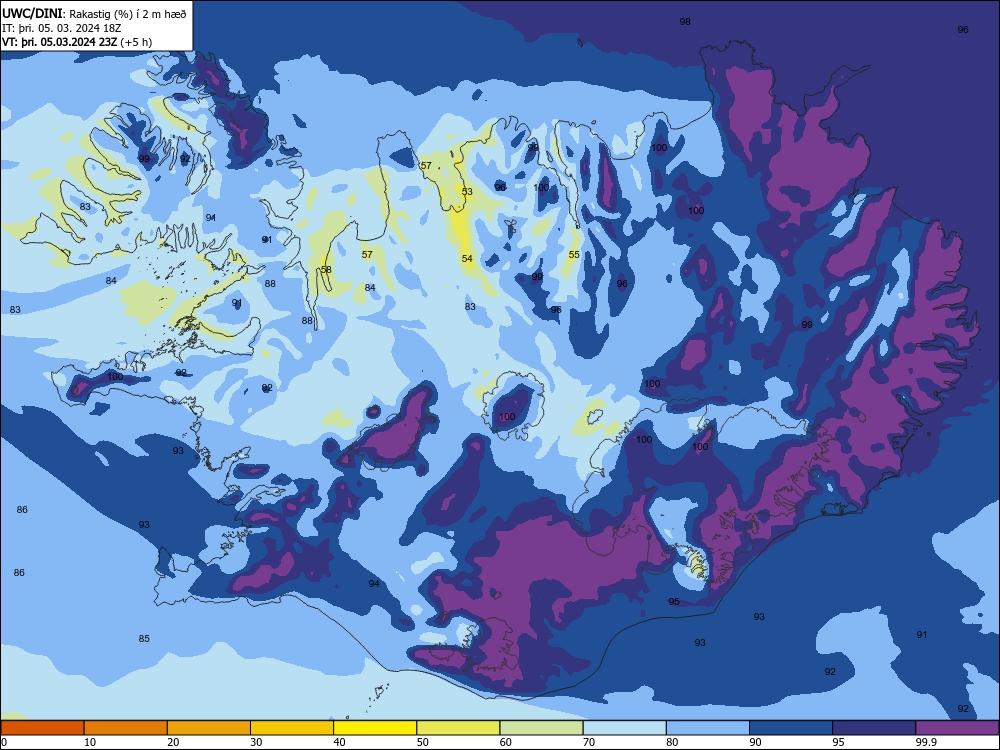Click the 70–80% pale blue legend swatch
This screenshot has height=750, width=1000.
(624, 728)
